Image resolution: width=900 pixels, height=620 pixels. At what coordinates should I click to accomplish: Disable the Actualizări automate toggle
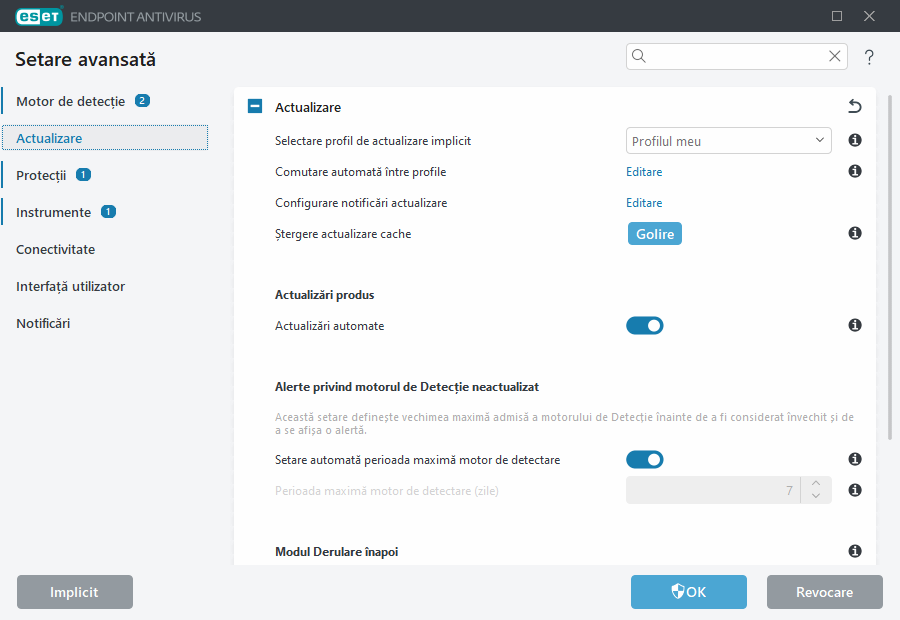[x=645, y=326]
